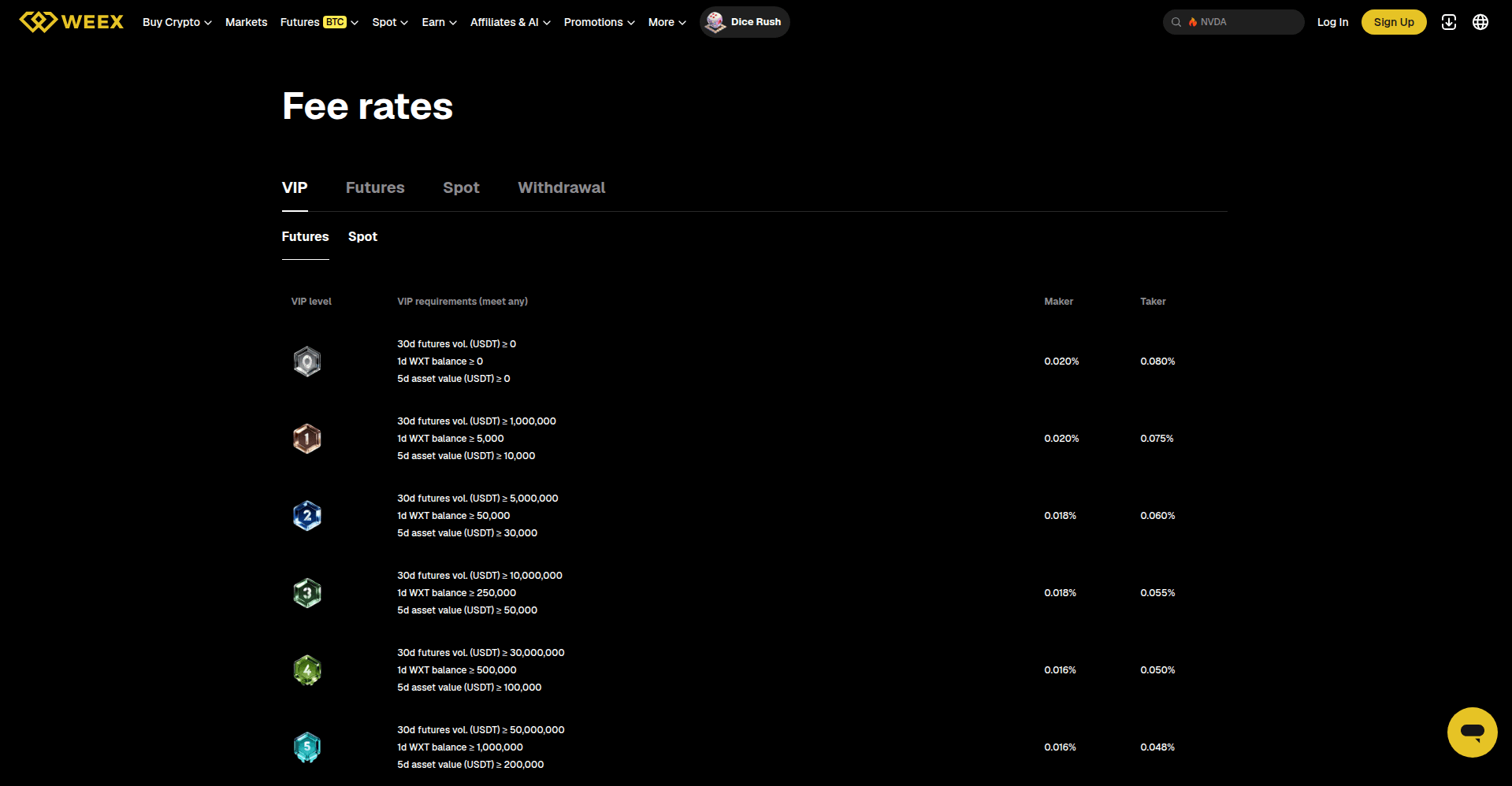Switch to the Spot fee rates tab
The width and height of the screenshot is (1512, 786).
[461, 187]
